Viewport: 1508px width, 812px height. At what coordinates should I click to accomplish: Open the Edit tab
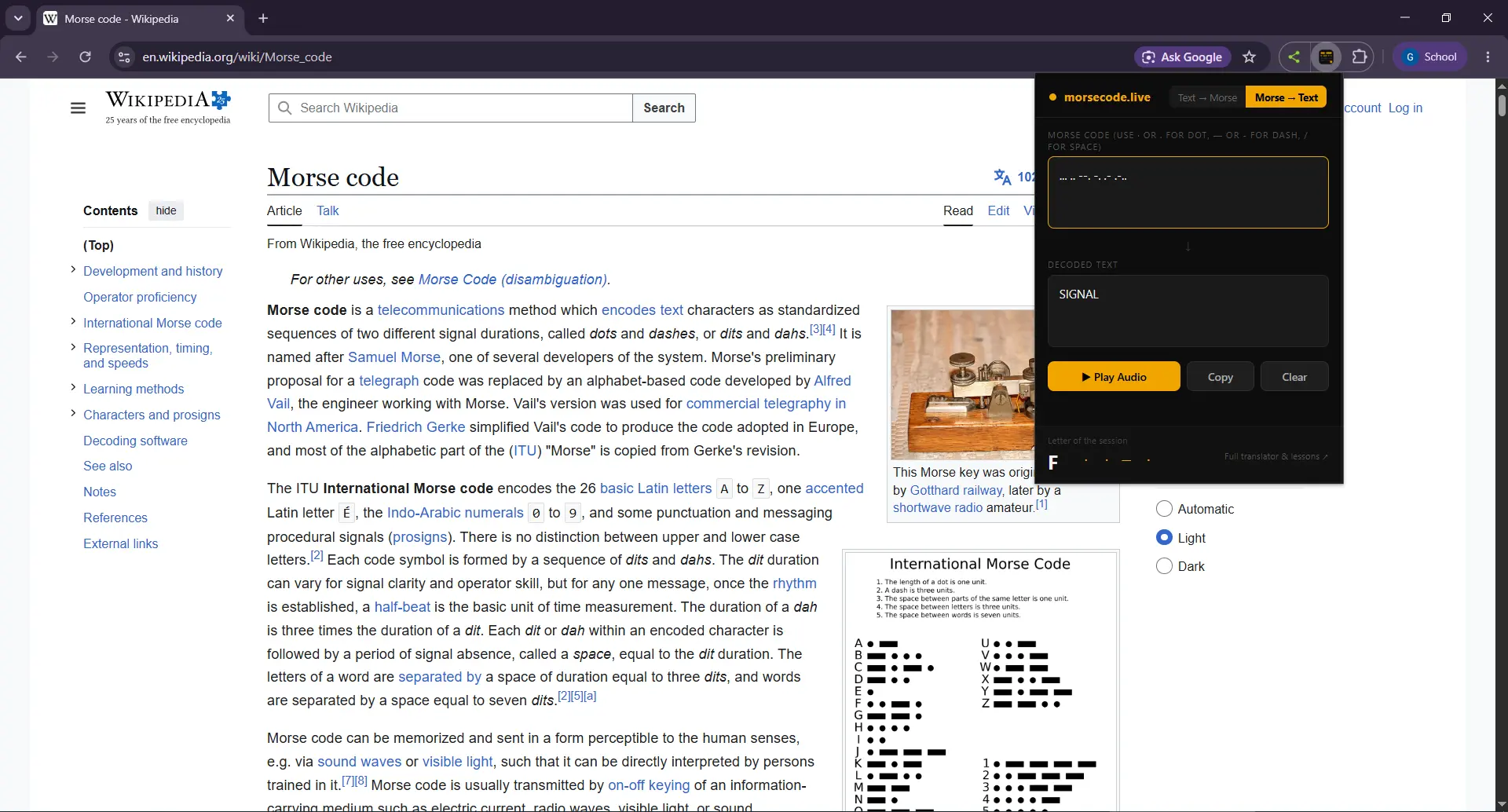(x=998, y=210)
